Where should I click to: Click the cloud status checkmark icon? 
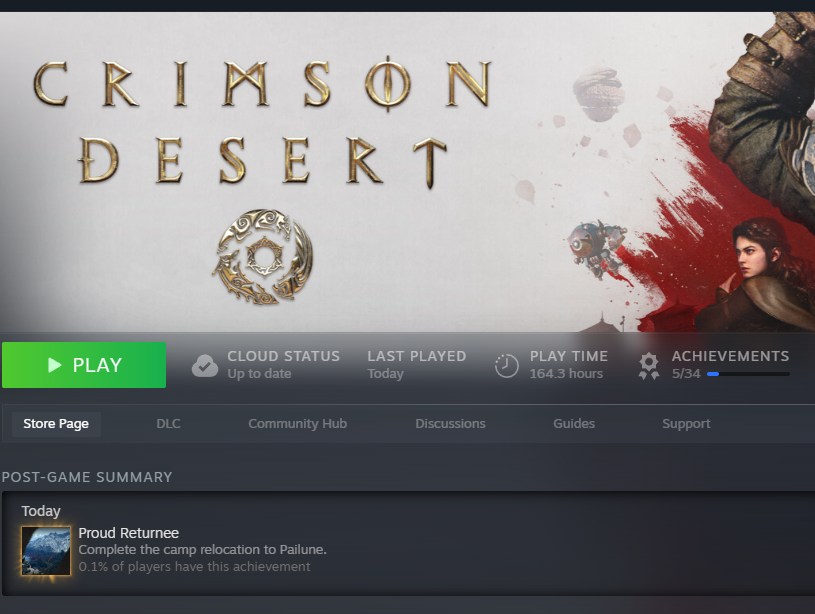(x=205, y=365)
